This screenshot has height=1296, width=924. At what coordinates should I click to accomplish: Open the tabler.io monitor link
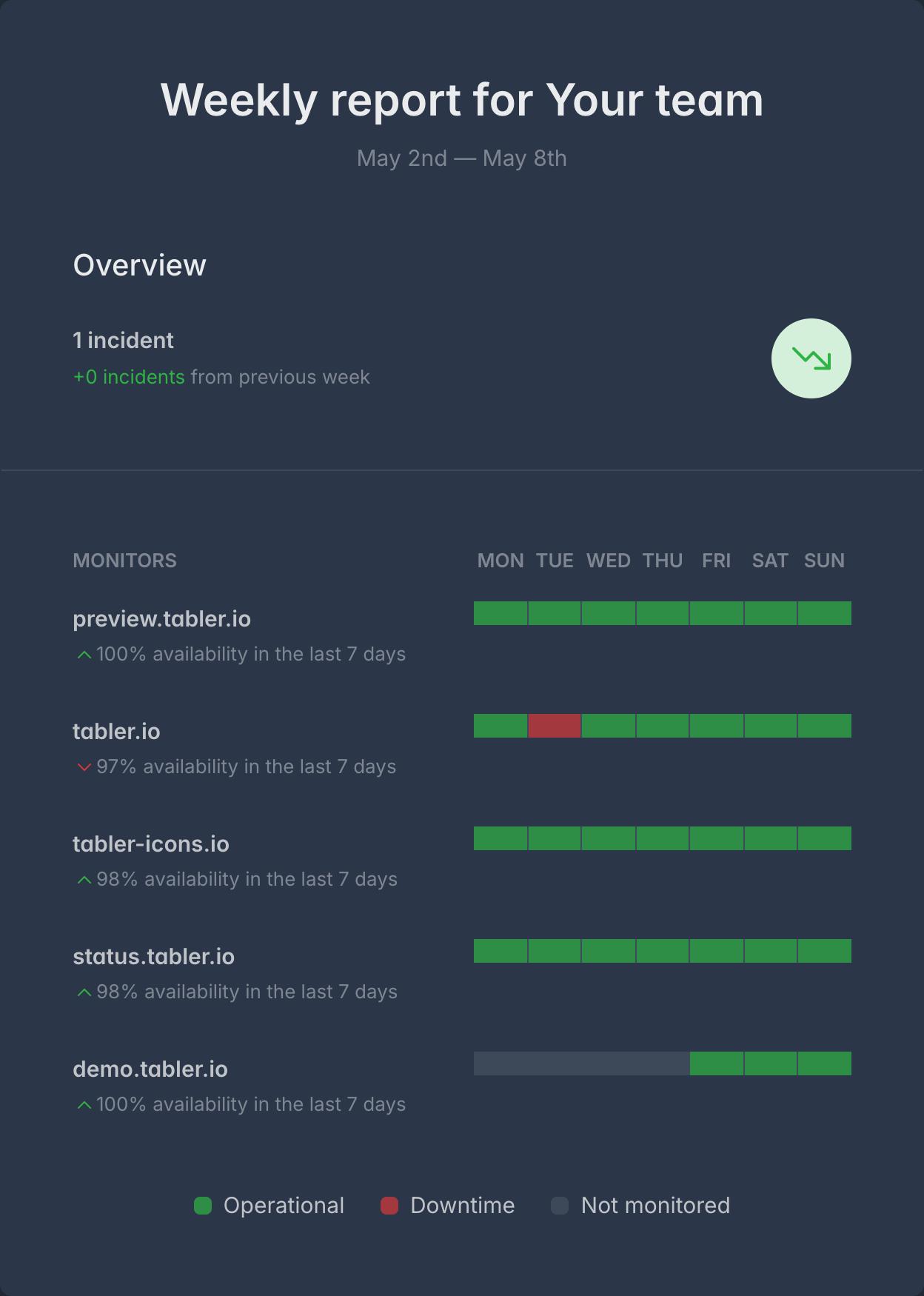point(116,732)
